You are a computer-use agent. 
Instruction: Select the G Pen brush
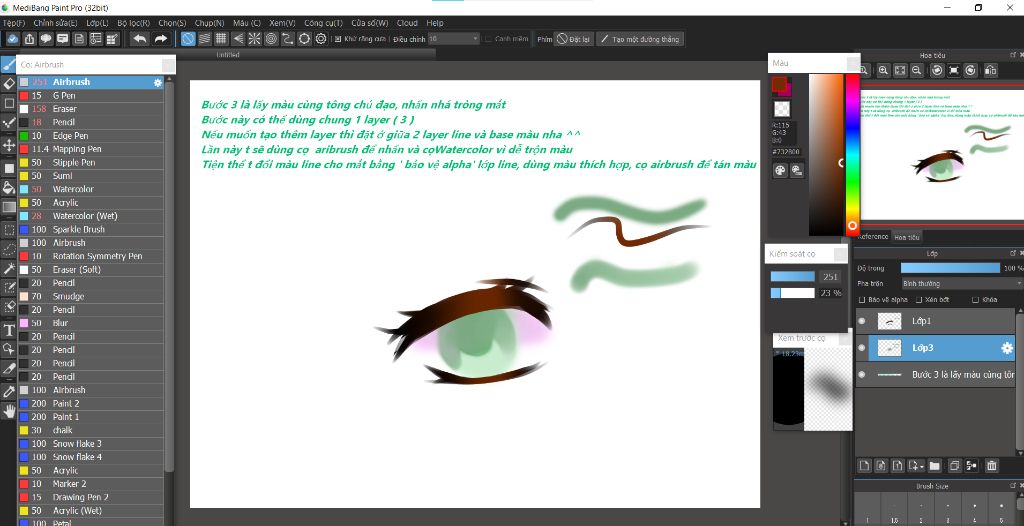(x=90, y=95)
